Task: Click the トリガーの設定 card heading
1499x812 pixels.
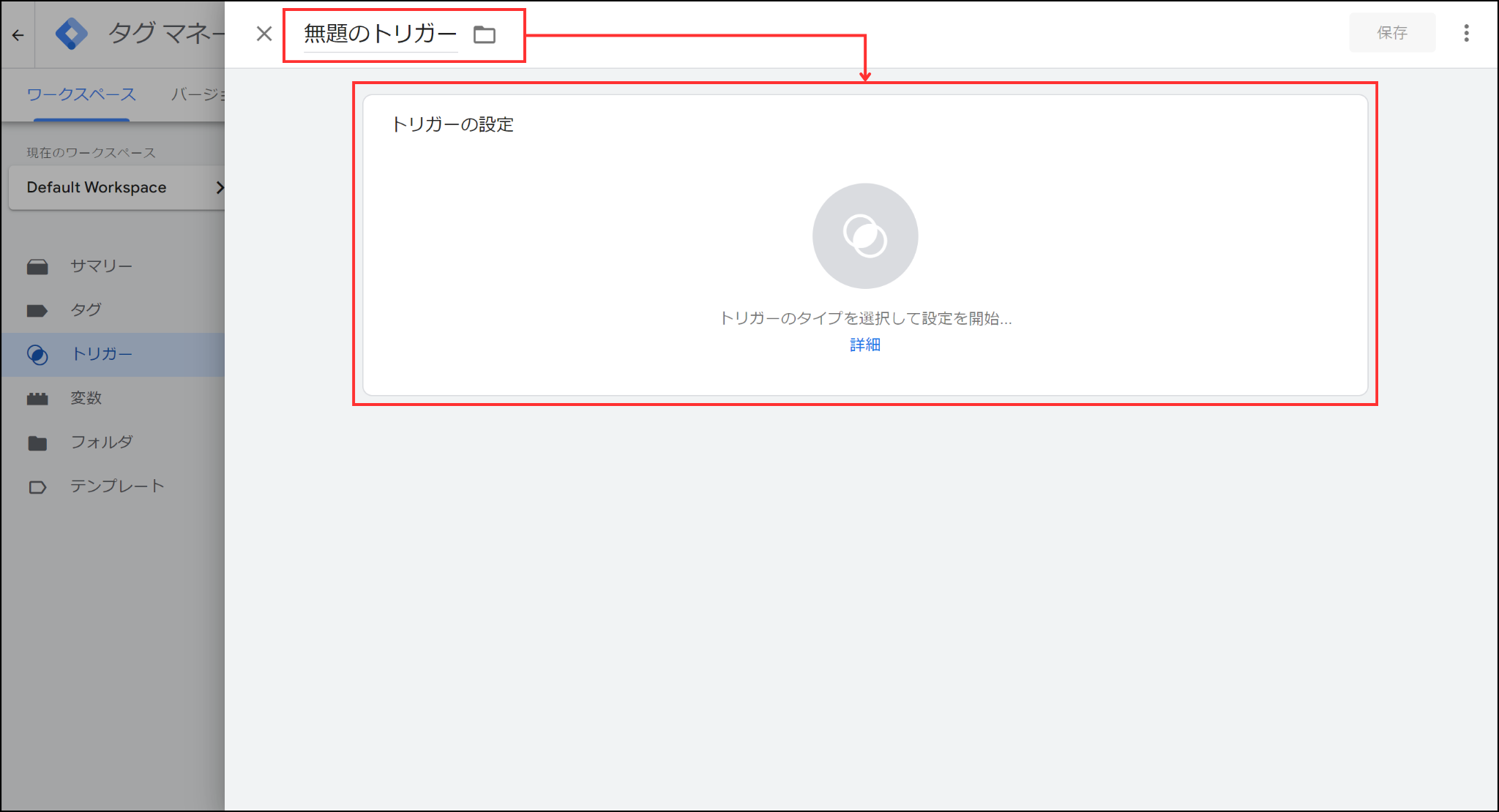Action: [453, 124]
